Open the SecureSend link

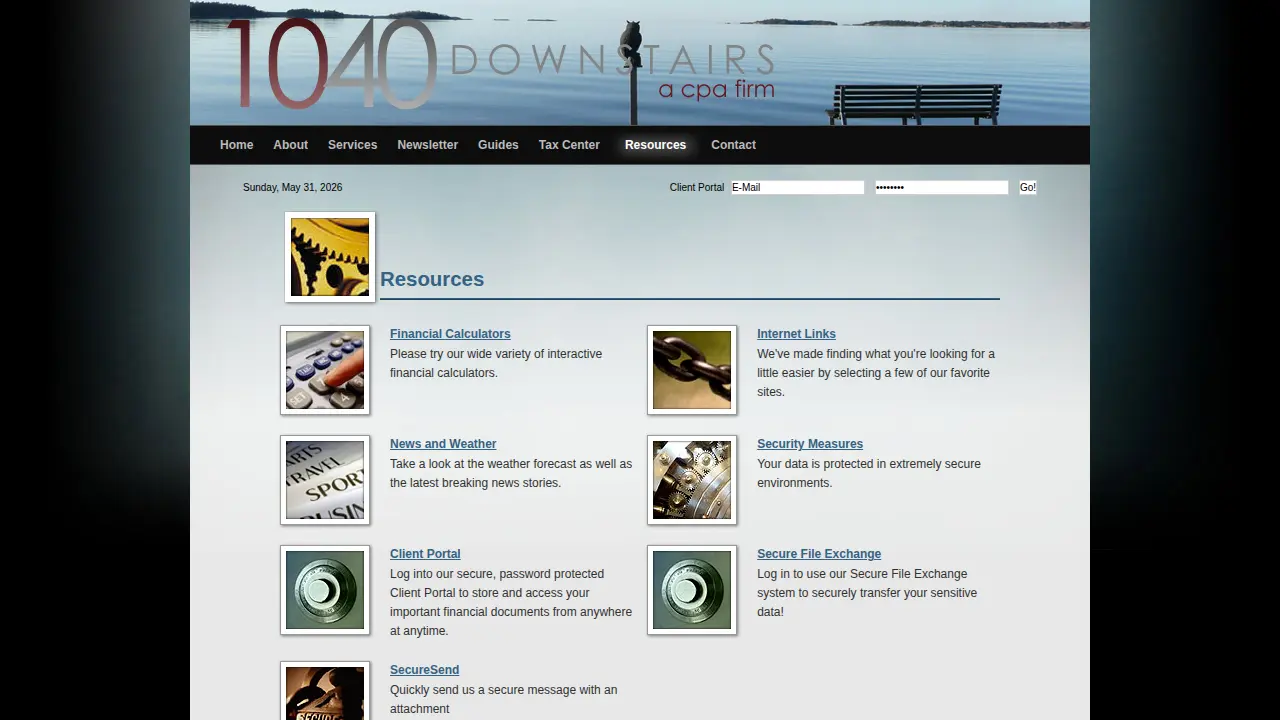pos(424,670)
